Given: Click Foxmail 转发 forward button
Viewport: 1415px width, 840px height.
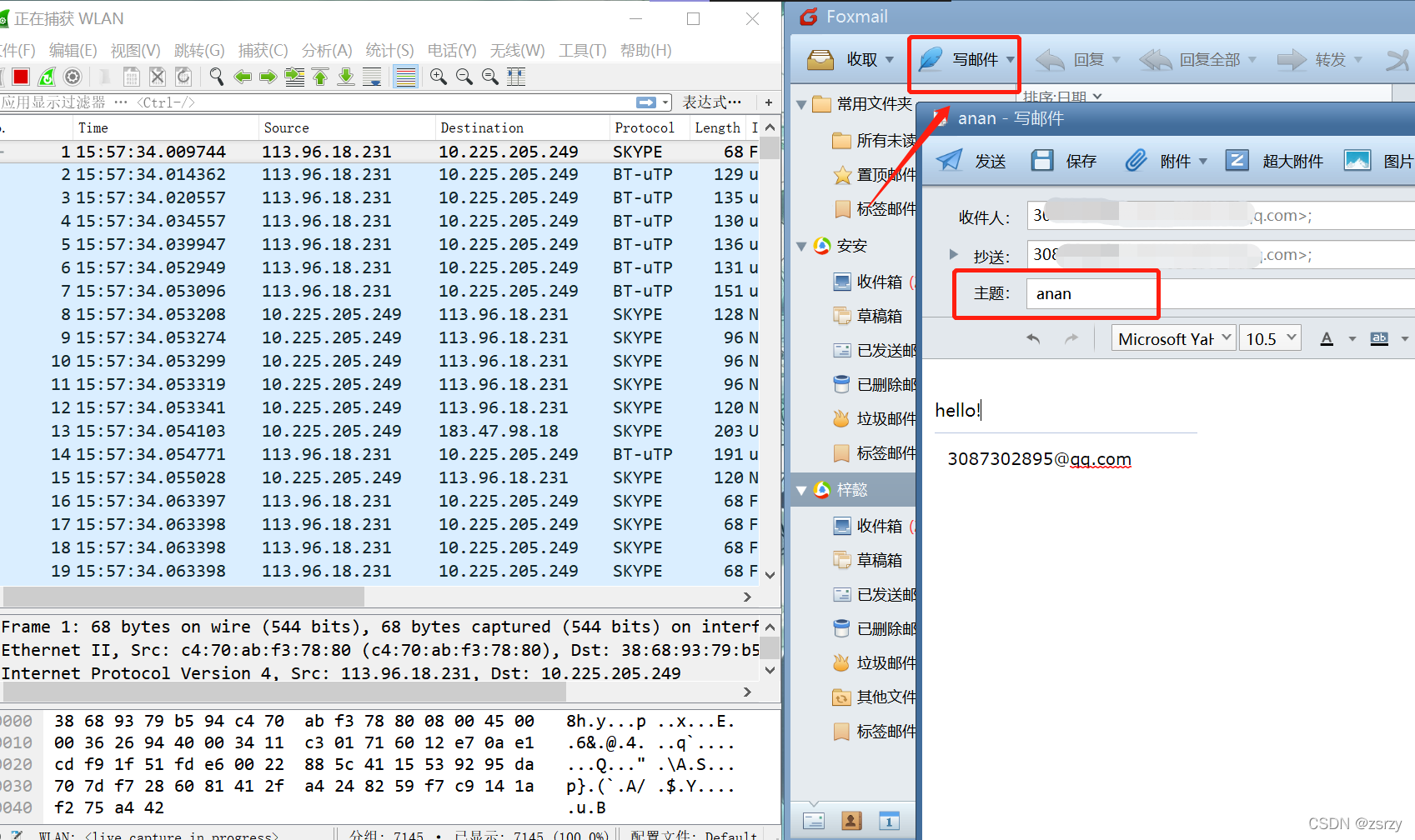Looking at the screenshot, I should (1312, 60).
